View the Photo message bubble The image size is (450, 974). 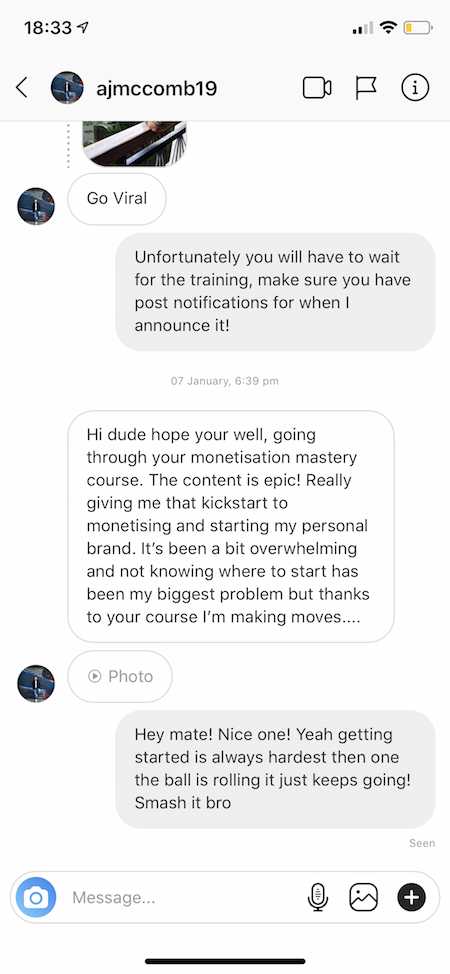[120, 676]
